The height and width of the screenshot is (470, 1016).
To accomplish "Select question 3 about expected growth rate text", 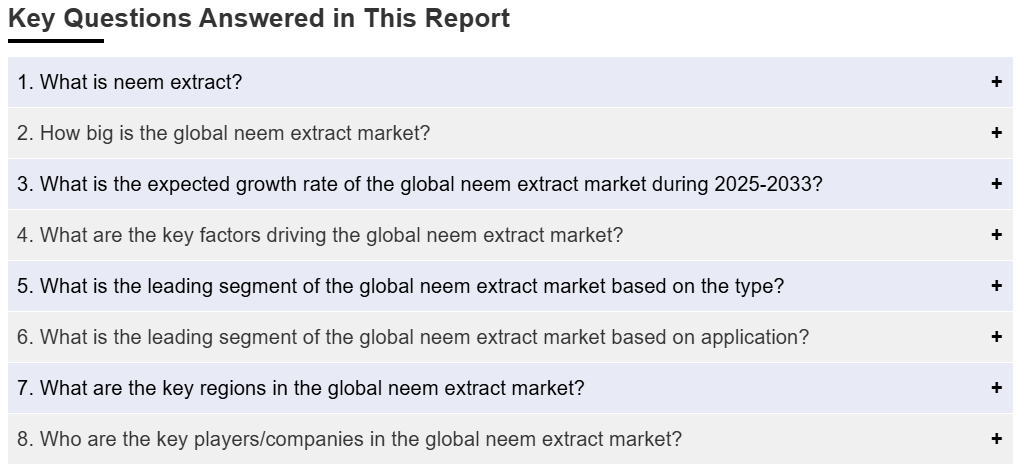I will tap(420, 184).
